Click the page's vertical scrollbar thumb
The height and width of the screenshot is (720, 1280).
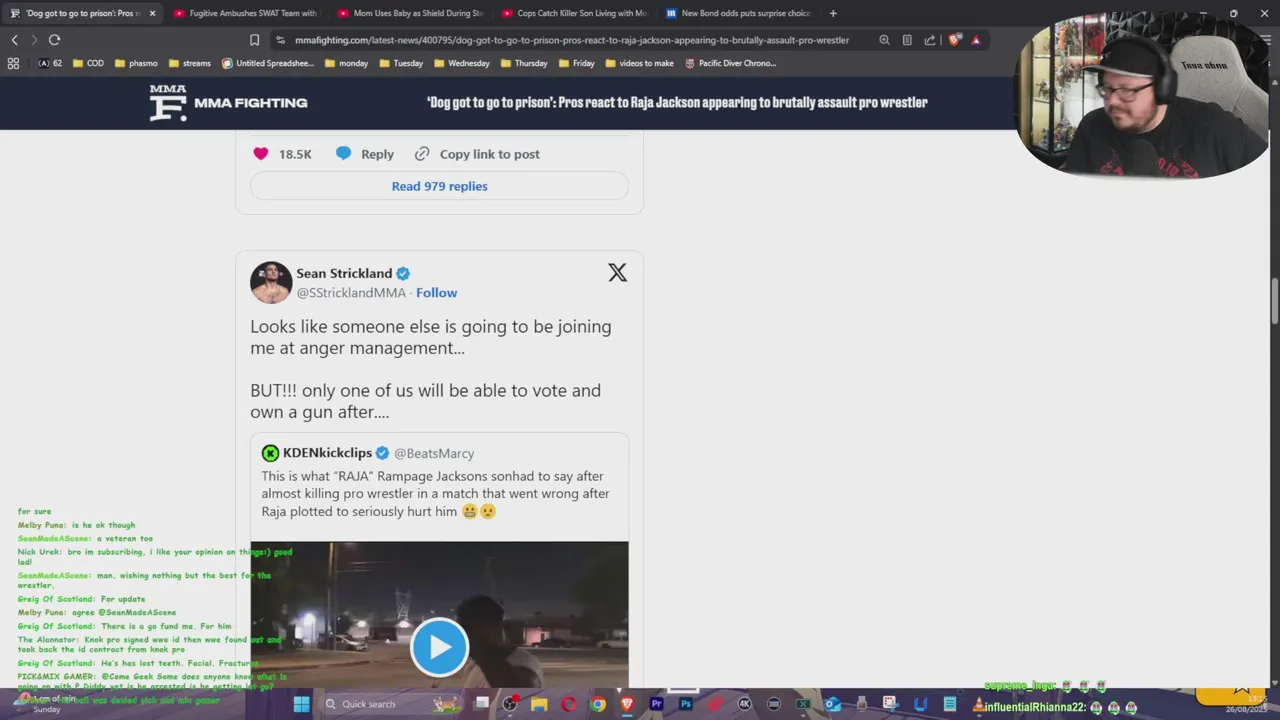[1274, 302]
